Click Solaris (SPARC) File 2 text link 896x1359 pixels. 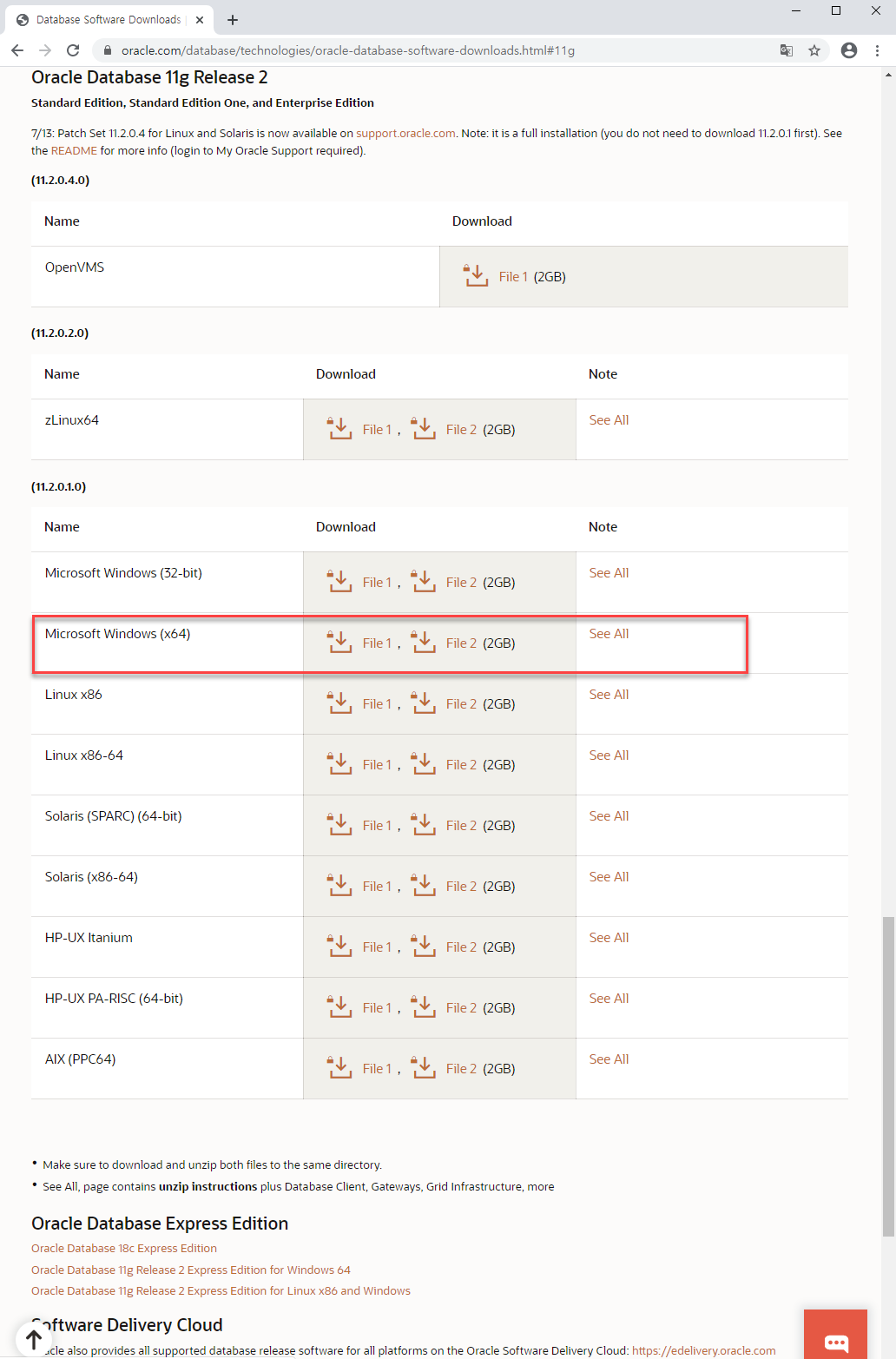[x=461, y=826]
